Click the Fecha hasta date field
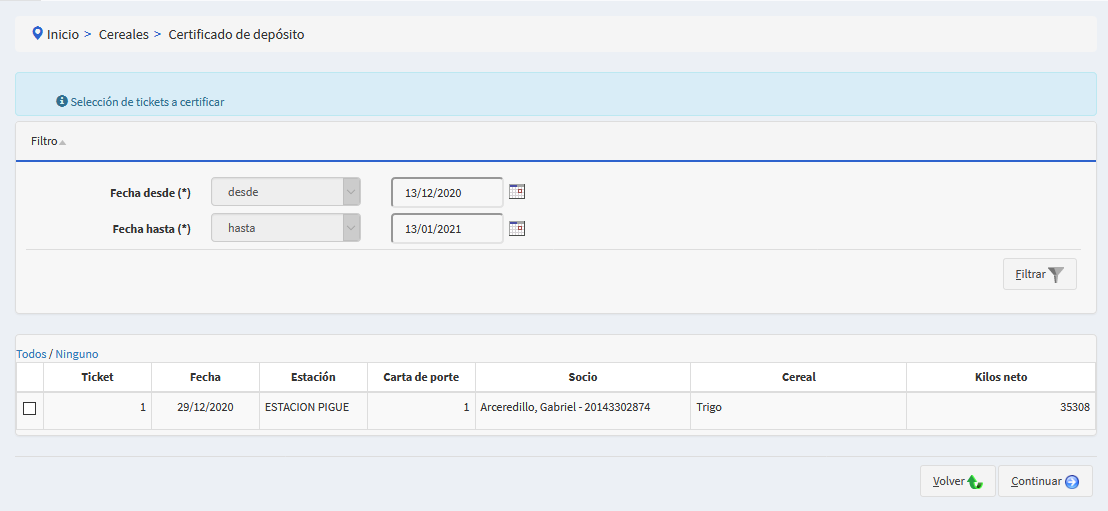The width and height of the screenshot is (1108, 511). pos(447,228)
